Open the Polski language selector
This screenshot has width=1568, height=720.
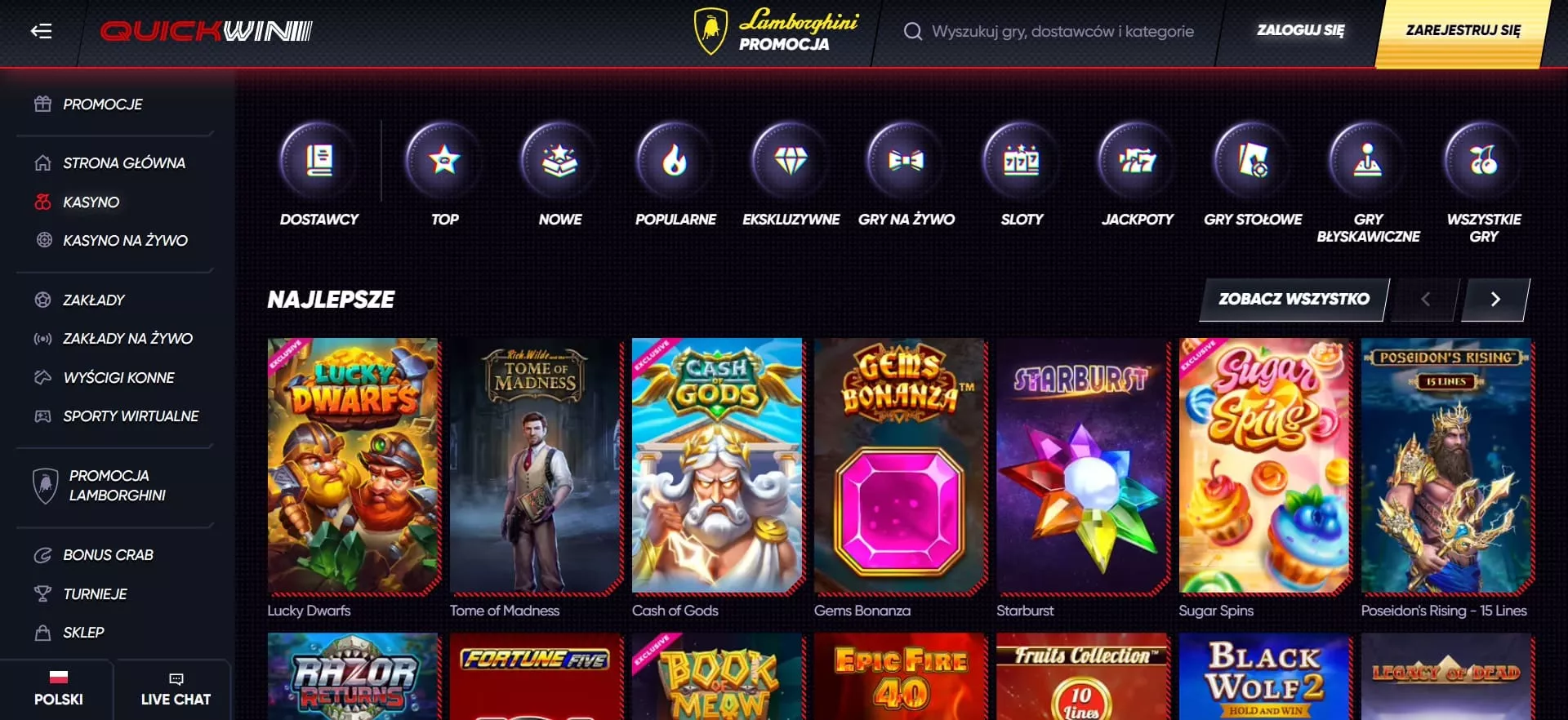[x=58, y=688]
